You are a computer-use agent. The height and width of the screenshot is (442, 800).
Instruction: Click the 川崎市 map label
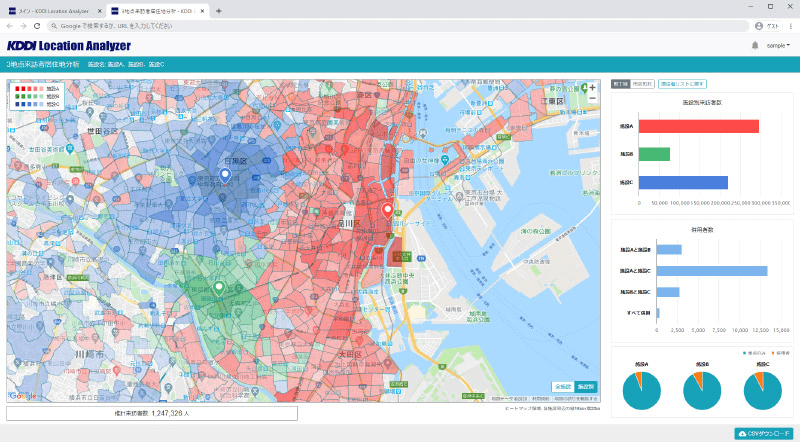coord(89,354)
